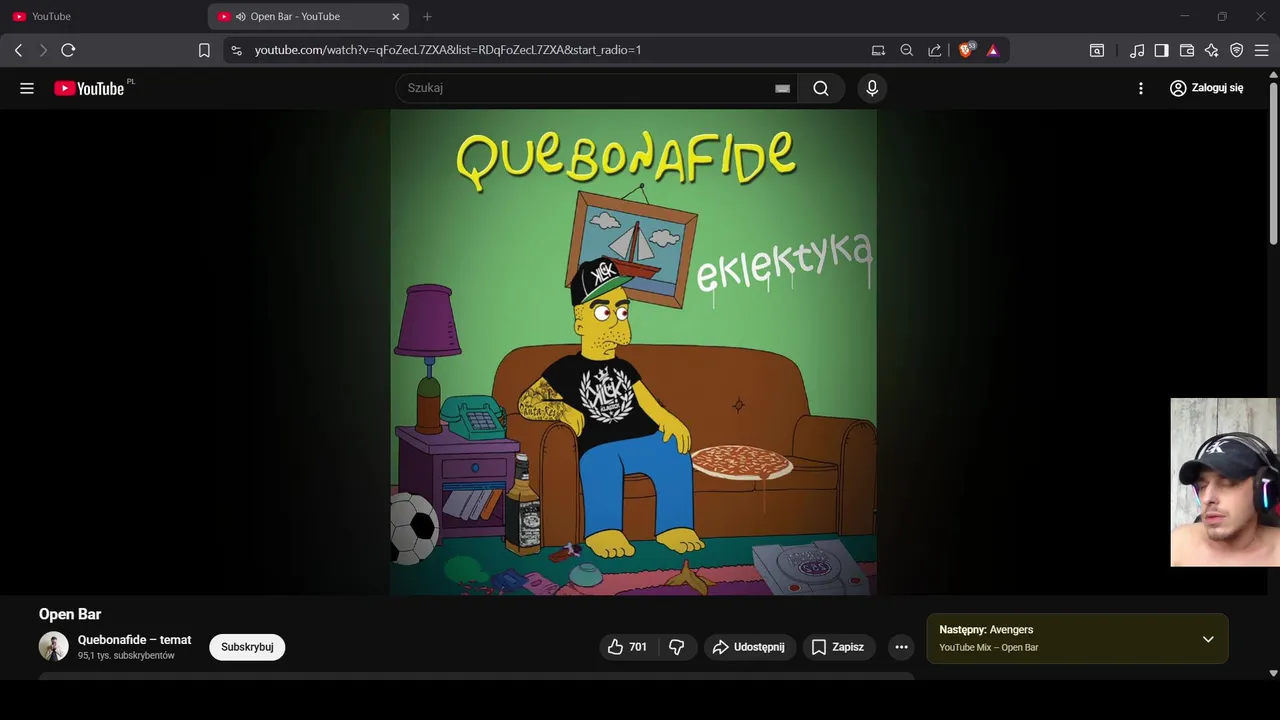1280x720 pixels.
Task: Dislike the video with thumbs down
Action: pyautogui.click(x=677, y=647)
